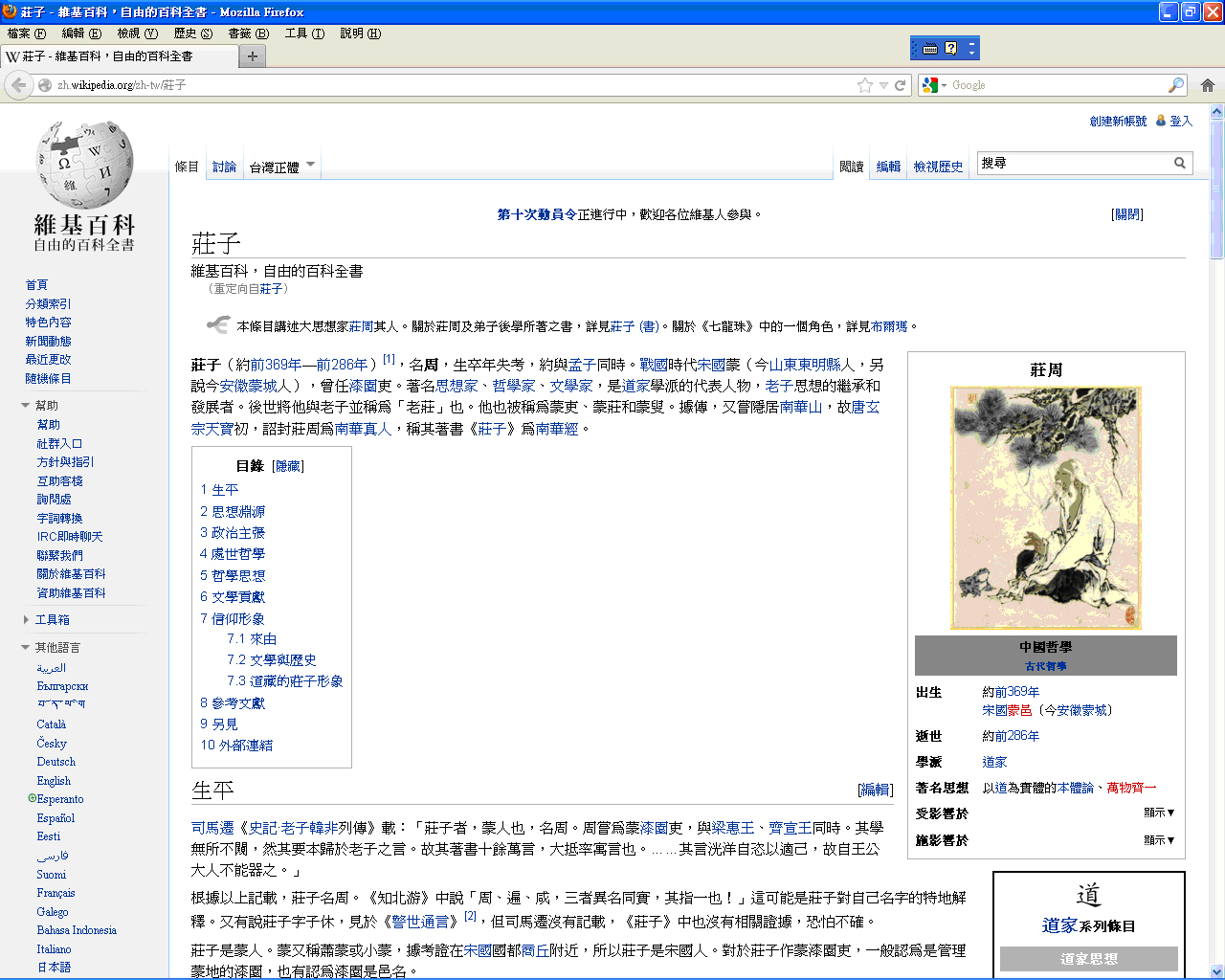1225x980 pixels.
Task: Jump to contents entry 1 生平
Action: (x=219, y=490)
